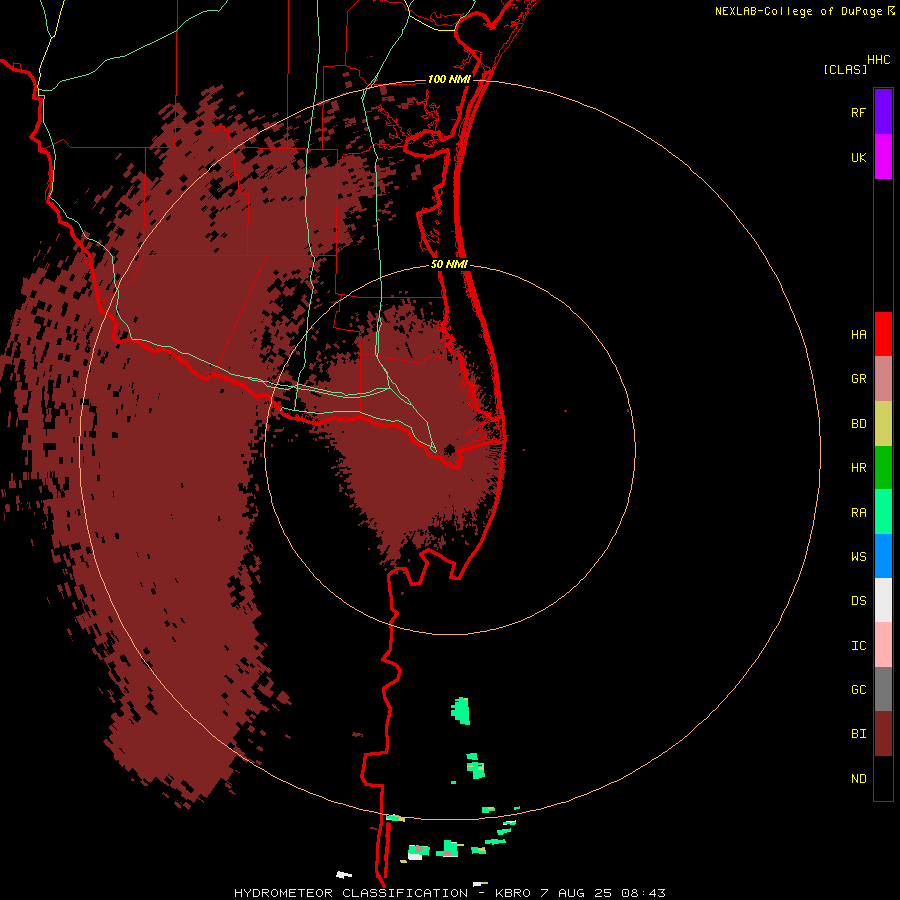Click the WS blue legend swatch
900x900 pixels.
883,556
